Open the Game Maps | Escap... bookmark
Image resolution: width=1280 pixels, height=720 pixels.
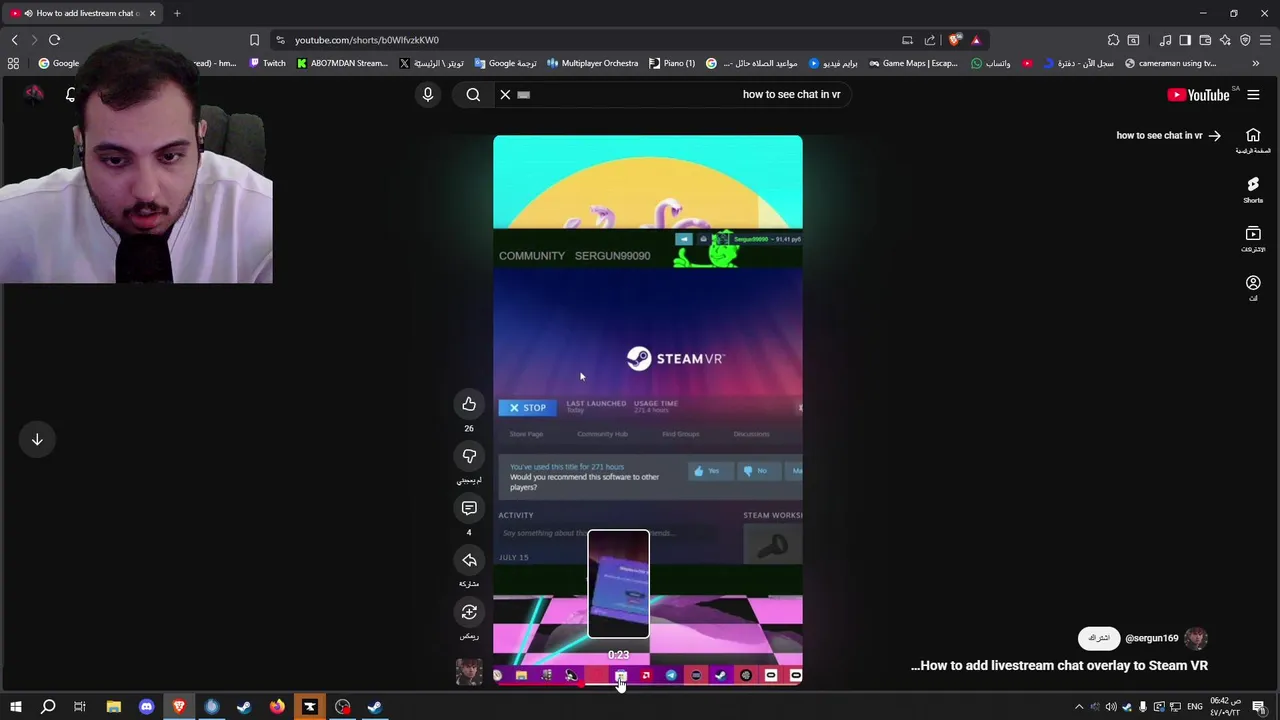[x=914, y=63]
